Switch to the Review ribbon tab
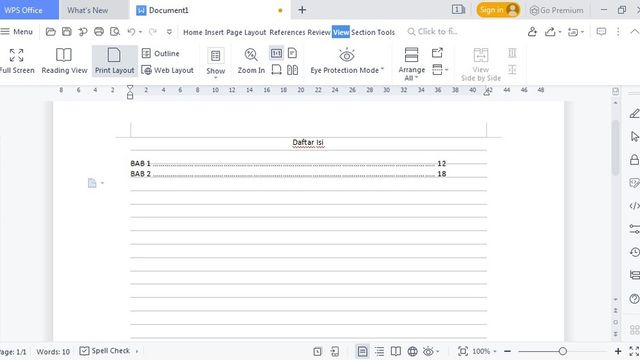The height and width of the screenshot is (360, 640). click(319, 32)
